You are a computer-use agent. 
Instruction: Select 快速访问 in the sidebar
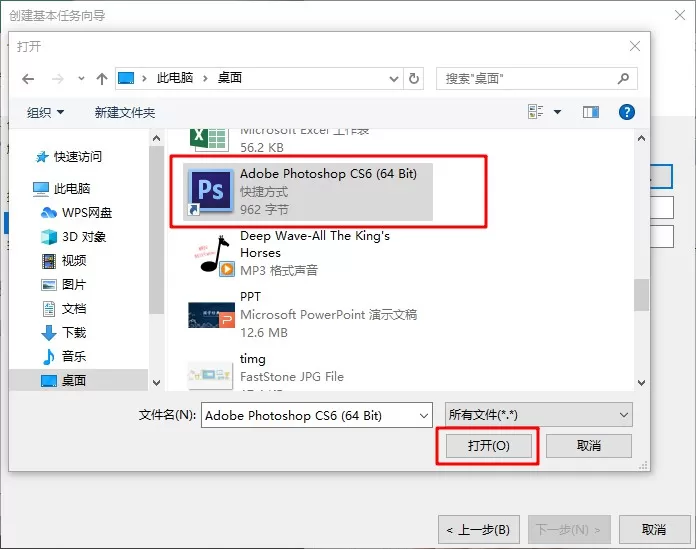pos(78,156)
